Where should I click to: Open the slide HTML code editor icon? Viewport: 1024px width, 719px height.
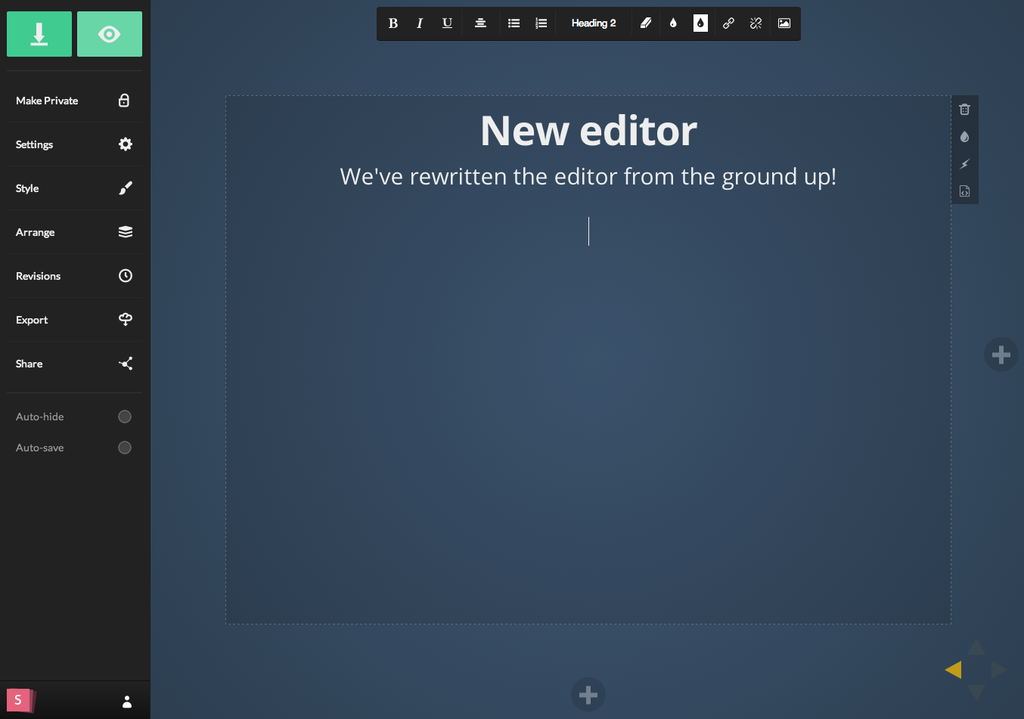click(x=964, y=191)
